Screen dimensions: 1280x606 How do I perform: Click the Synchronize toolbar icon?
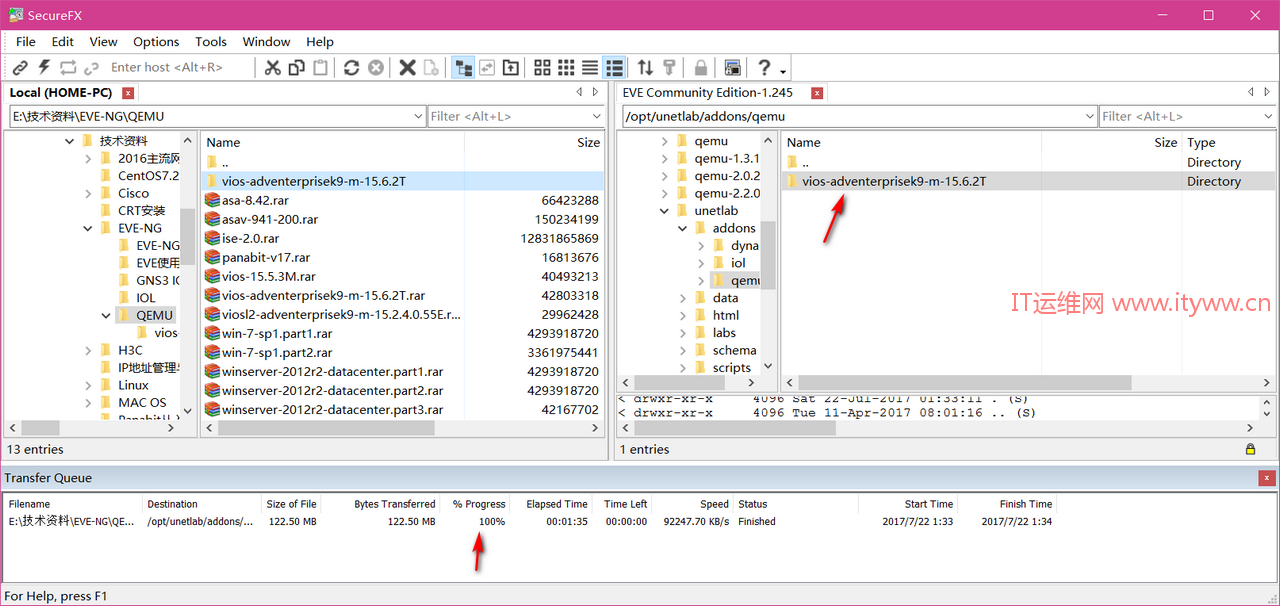(x=487, y=67)
